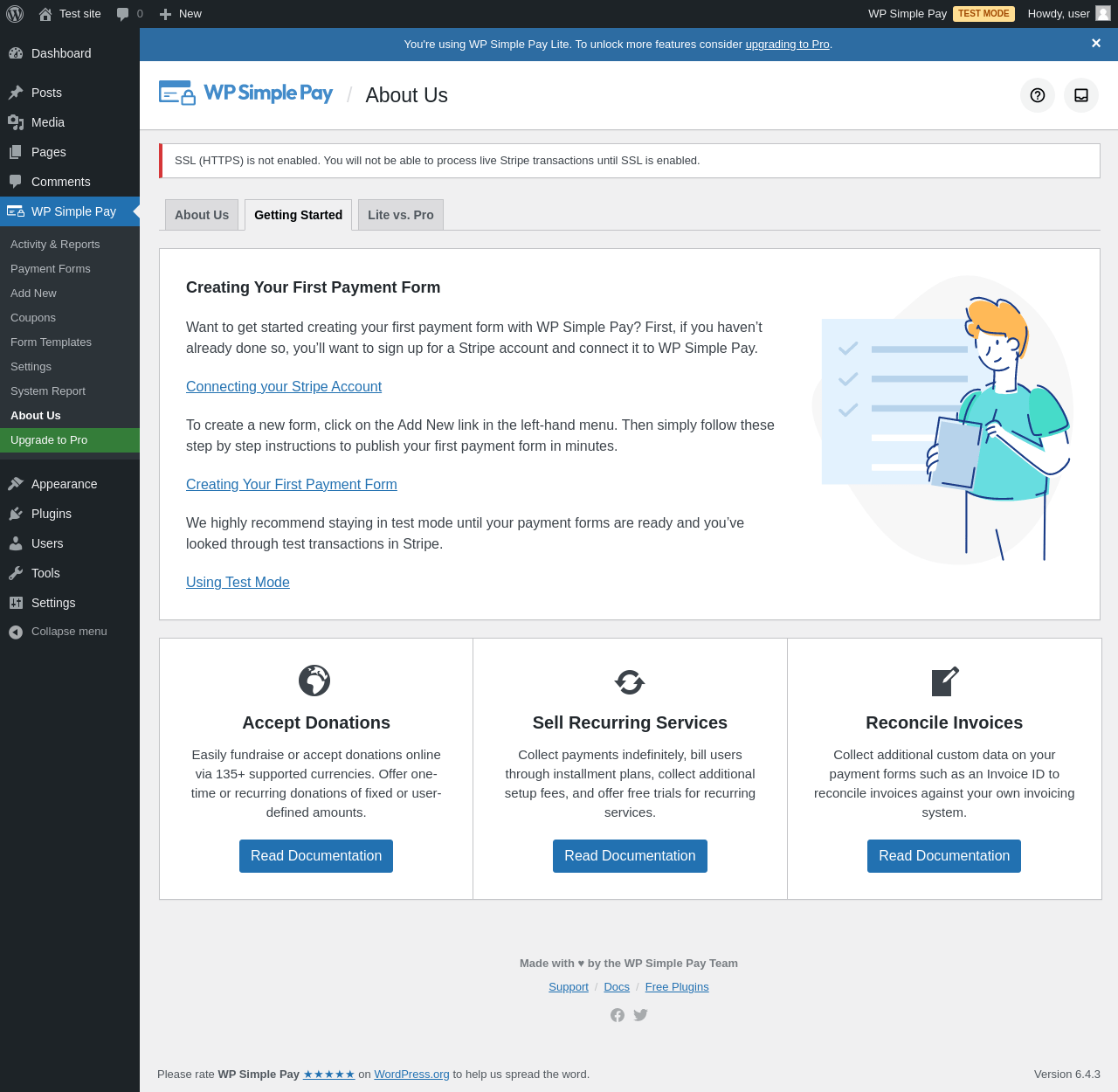Image resolution: width=1118 pixels, height=1092 pixels.
Task: Open the Using Test Mode link
Action: (x=238, y=583)
